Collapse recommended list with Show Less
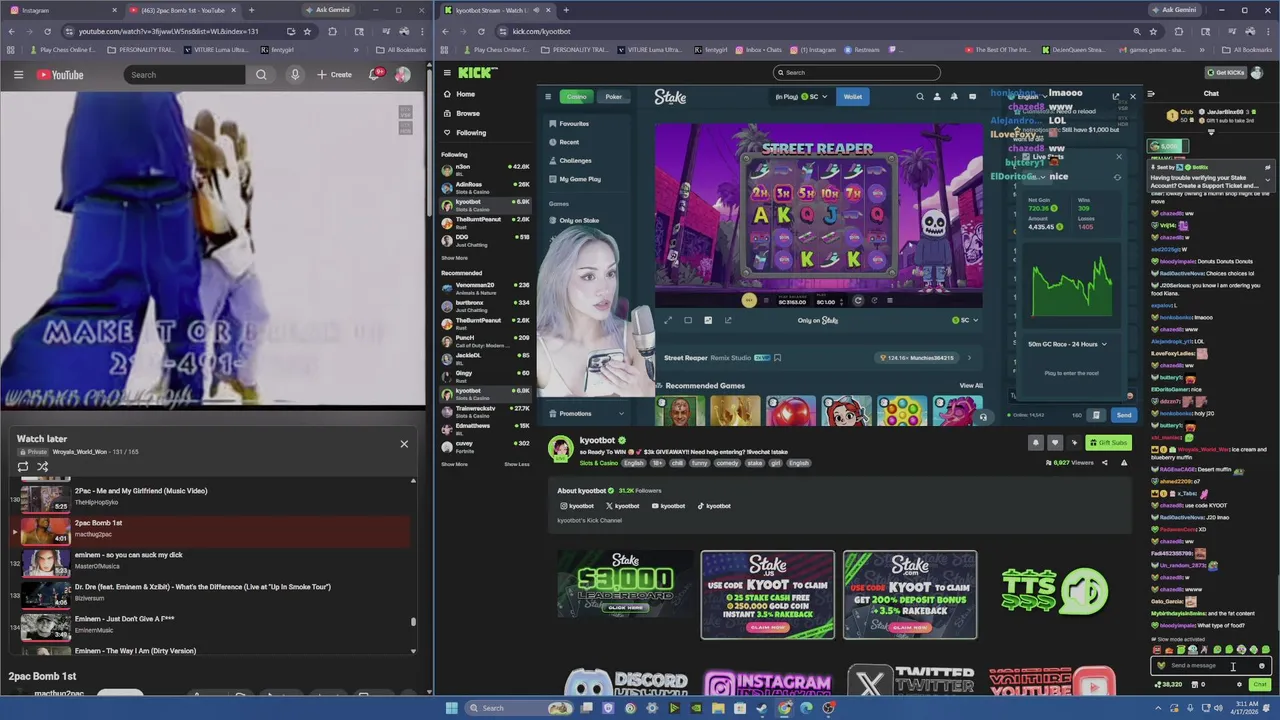Screen dimensions: 1280x720 point(517,464)
